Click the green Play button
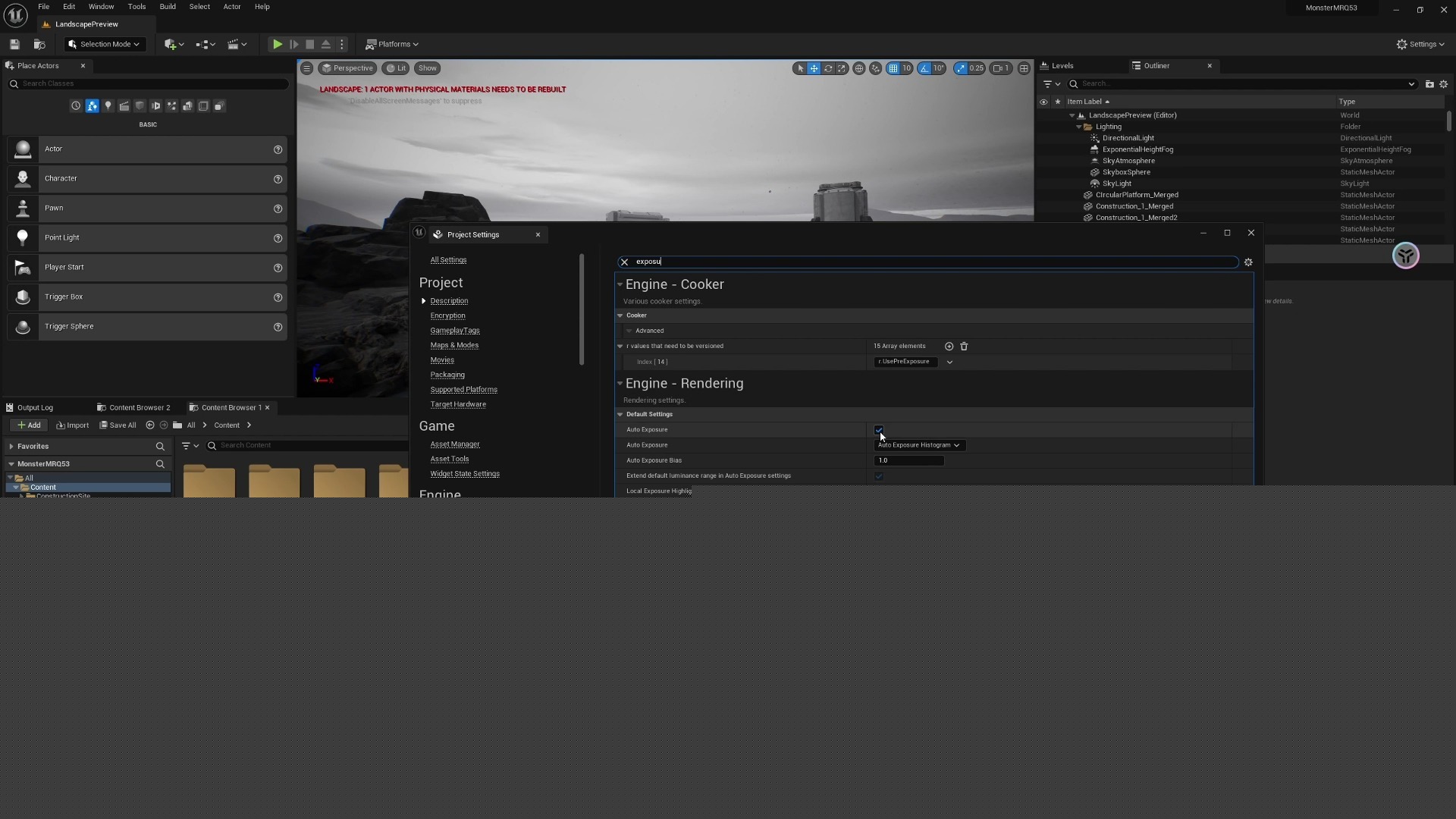This screenshot has width=1456, height=819. coord(278,45)
